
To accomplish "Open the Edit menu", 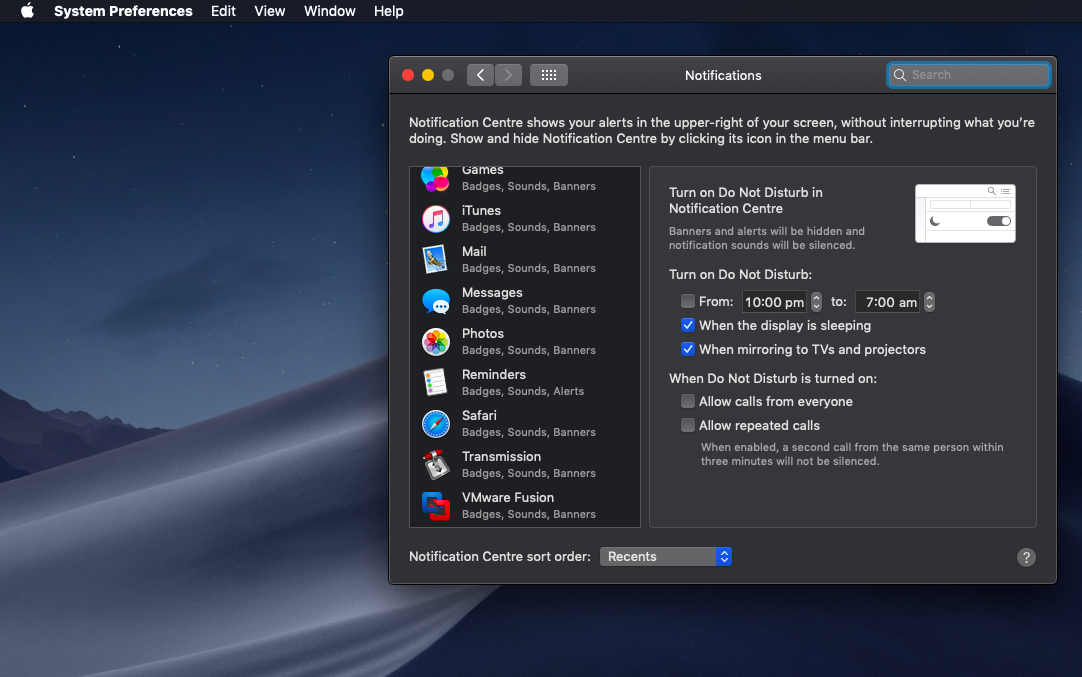I will point(223,11).
